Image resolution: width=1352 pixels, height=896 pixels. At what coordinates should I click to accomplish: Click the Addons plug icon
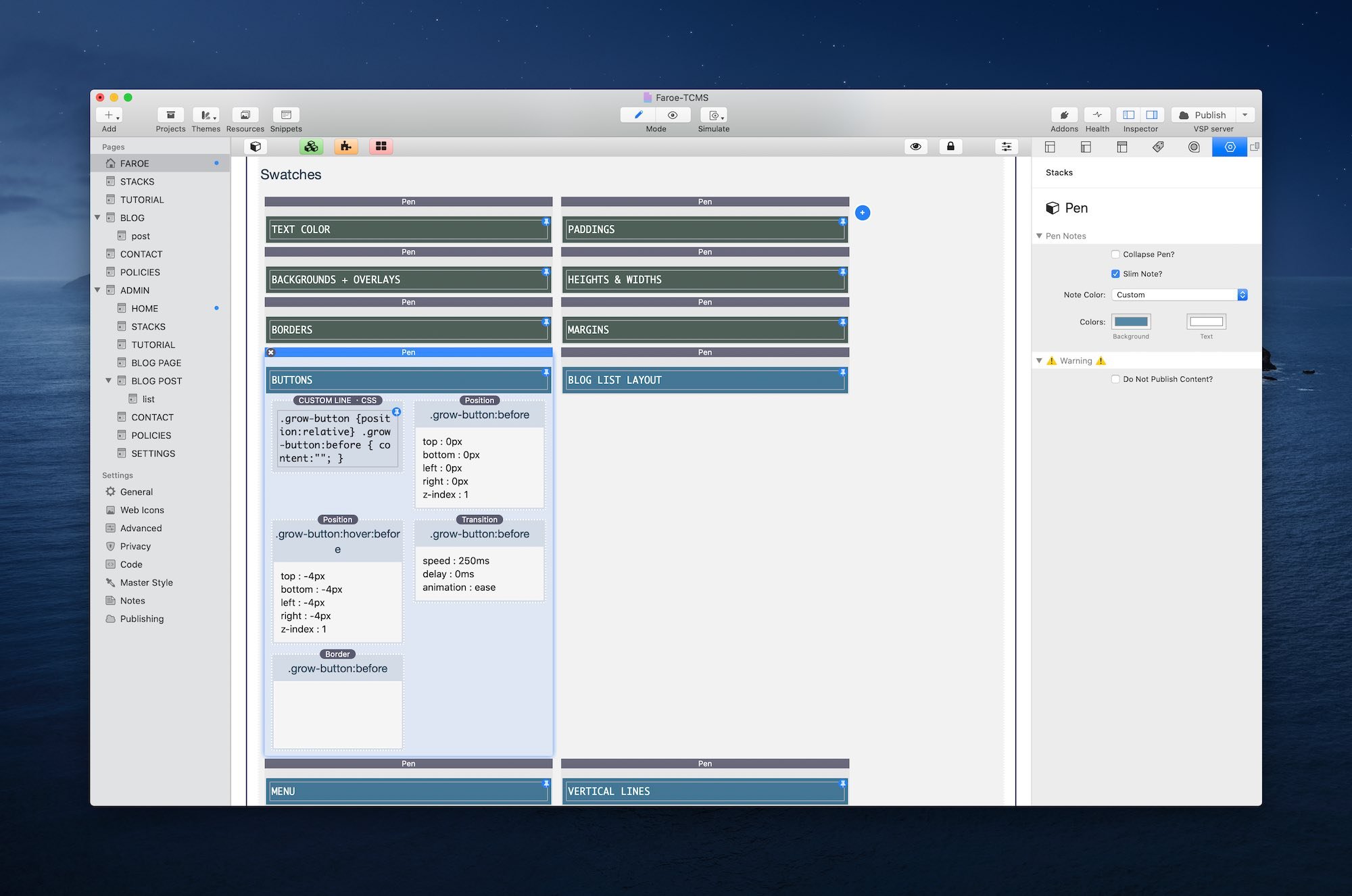(x=1064, y=116)
